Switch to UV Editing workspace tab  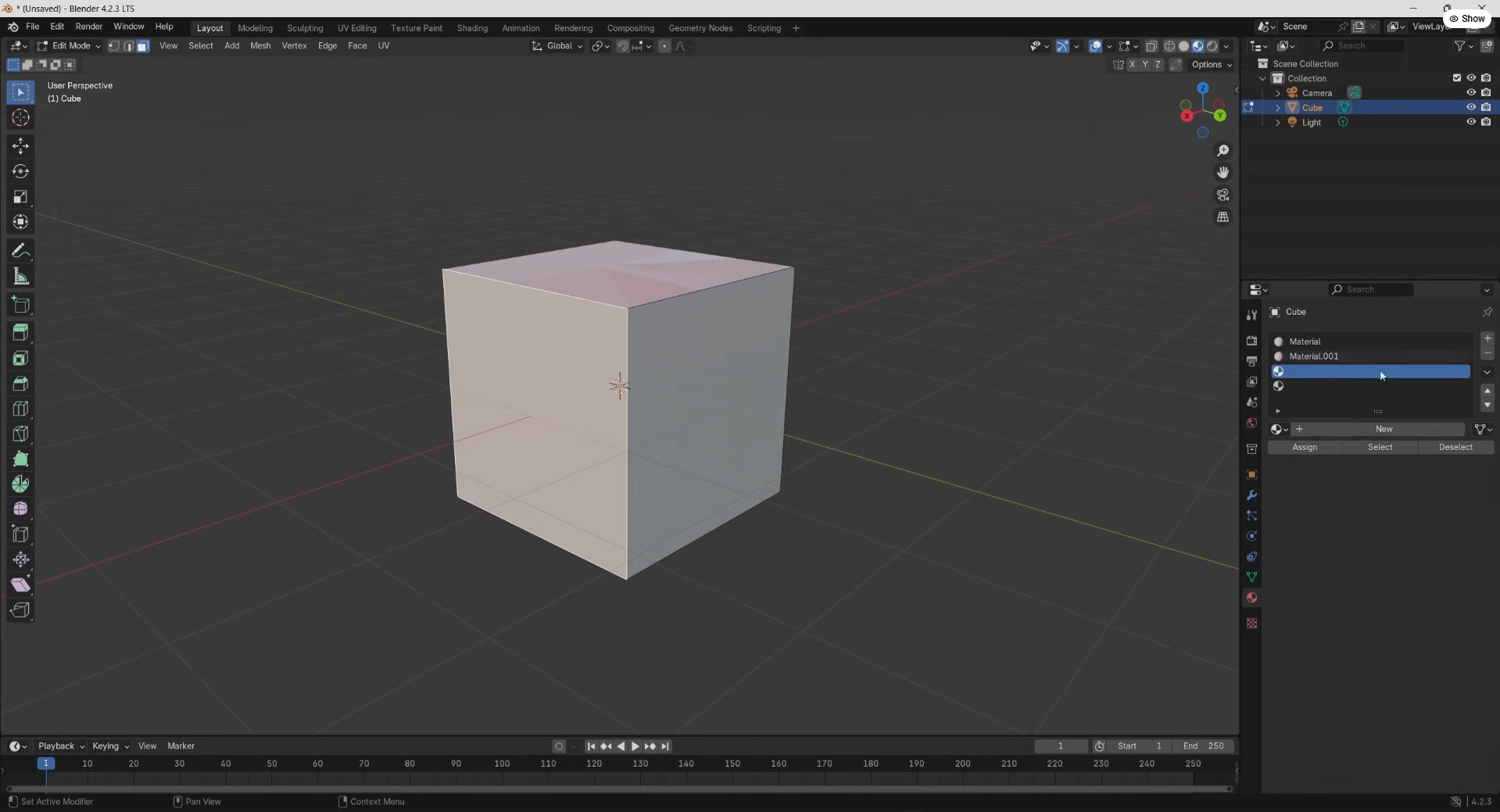pos(356,28)
